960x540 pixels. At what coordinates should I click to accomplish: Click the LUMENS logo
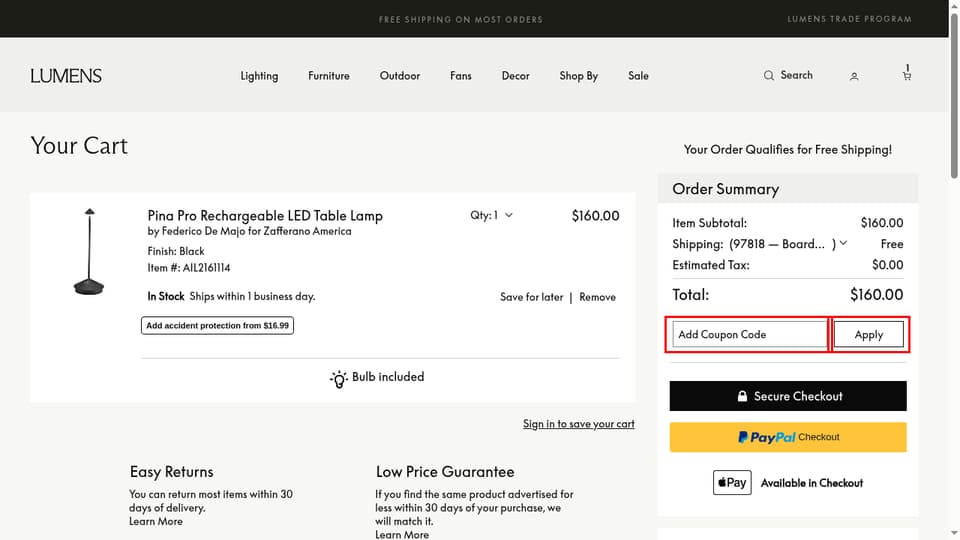pos(66,76)
